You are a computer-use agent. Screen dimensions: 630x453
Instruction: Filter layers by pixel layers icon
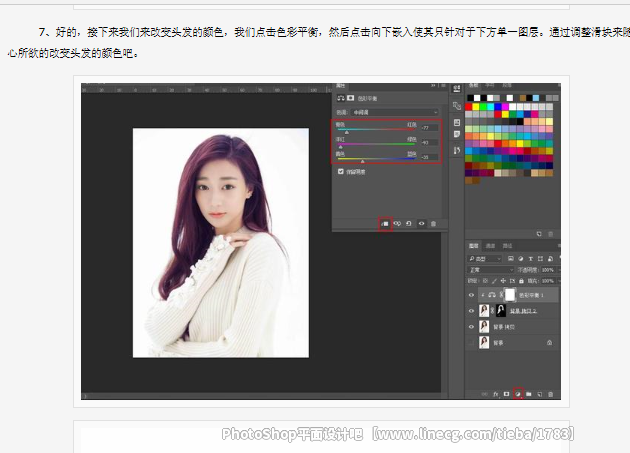click(x=511, y=258)
